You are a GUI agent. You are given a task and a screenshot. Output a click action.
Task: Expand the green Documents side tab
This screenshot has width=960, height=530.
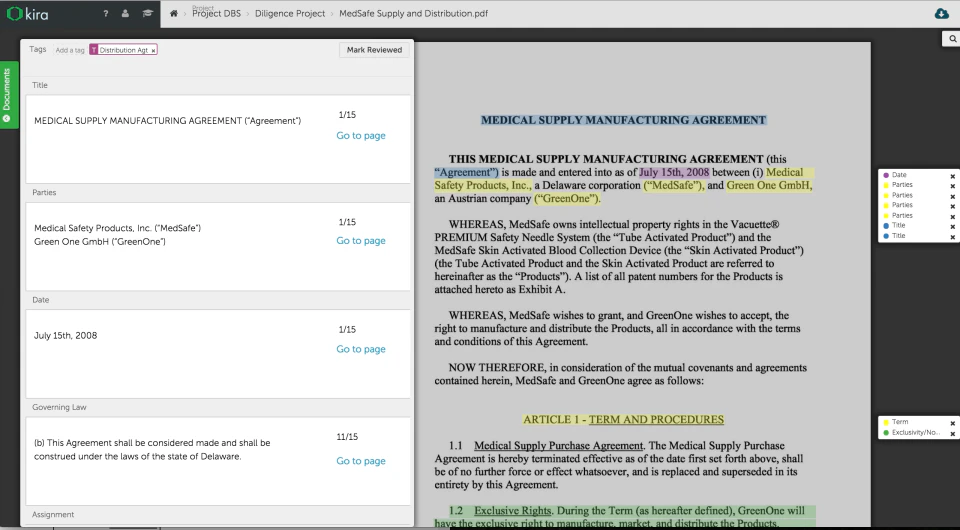[7, 95]
